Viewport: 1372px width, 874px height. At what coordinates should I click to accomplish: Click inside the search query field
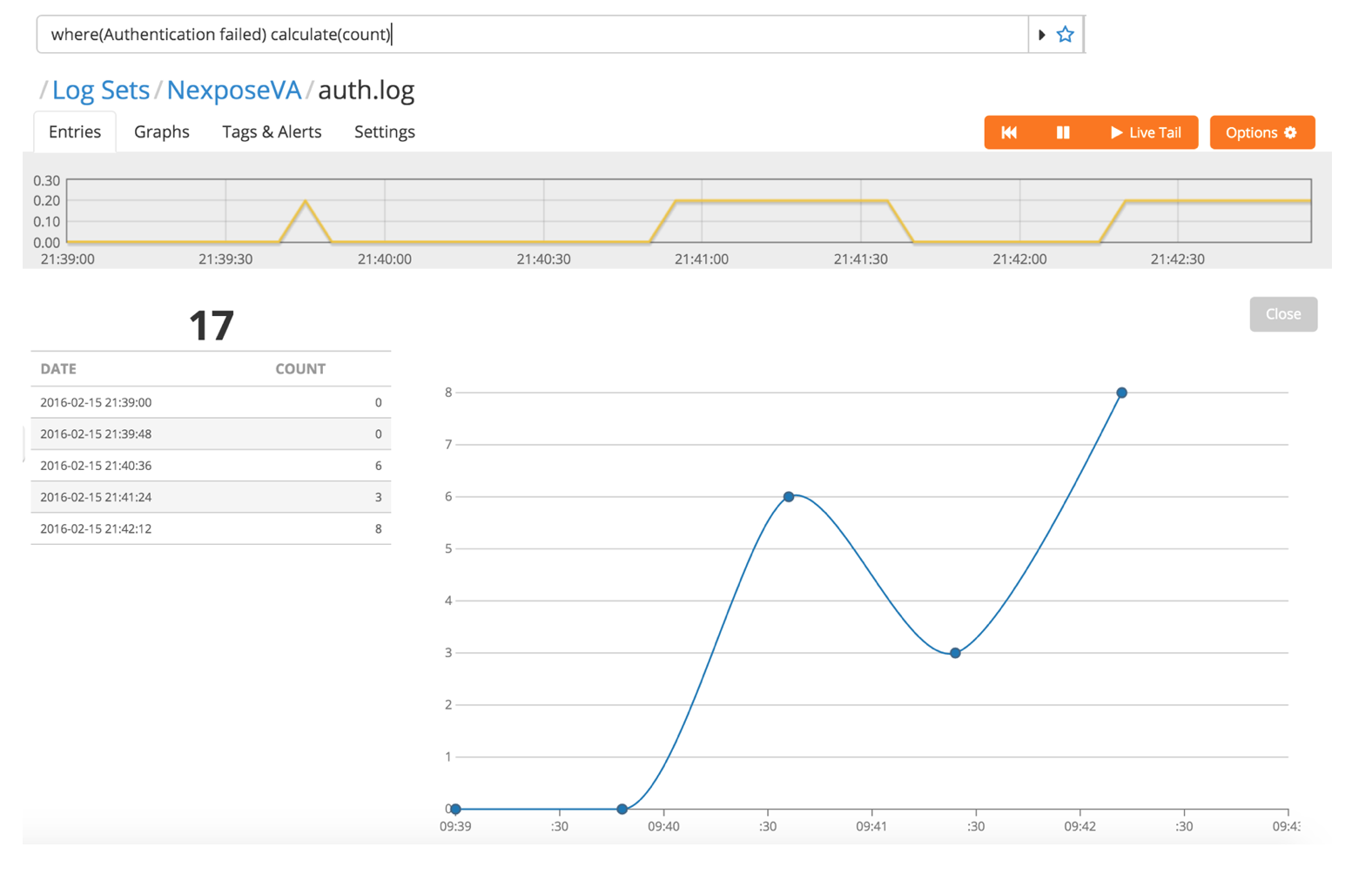tap(531, 35)
